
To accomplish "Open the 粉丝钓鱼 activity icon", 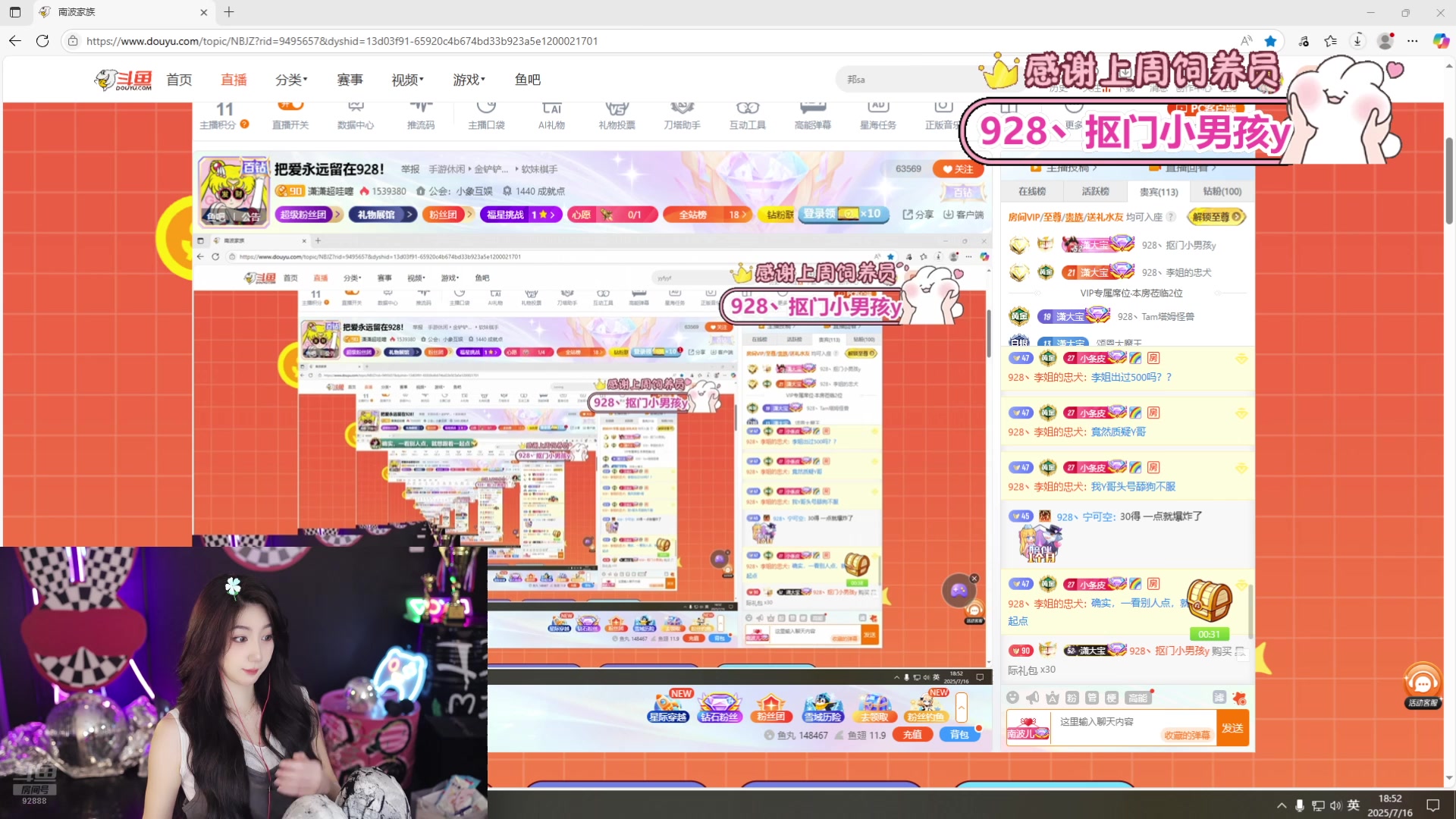I will coord(926,706).
